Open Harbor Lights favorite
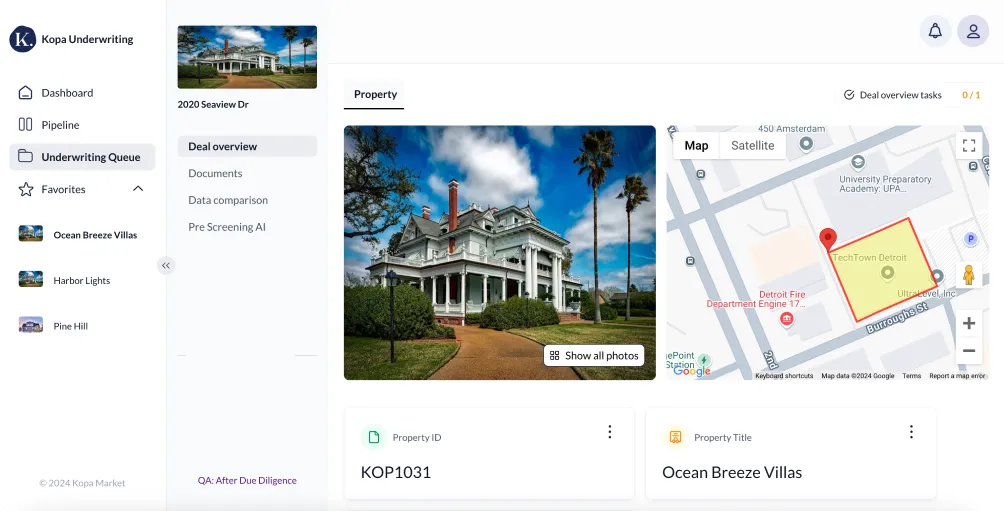The height and width of the screenshot is (511, 1004). pyautogui.click(x=82, y=280)
